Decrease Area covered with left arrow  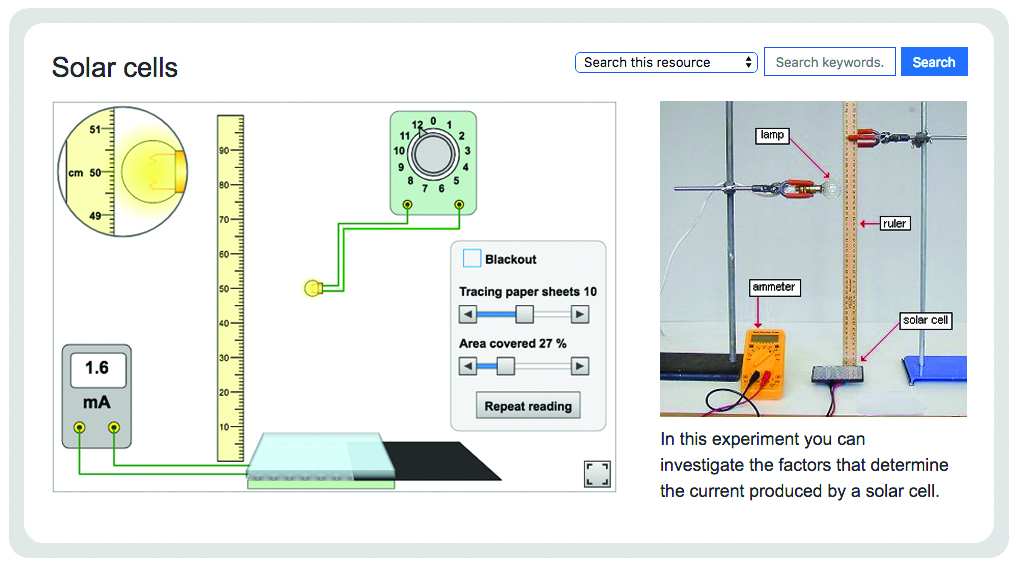tap(468, 366)
